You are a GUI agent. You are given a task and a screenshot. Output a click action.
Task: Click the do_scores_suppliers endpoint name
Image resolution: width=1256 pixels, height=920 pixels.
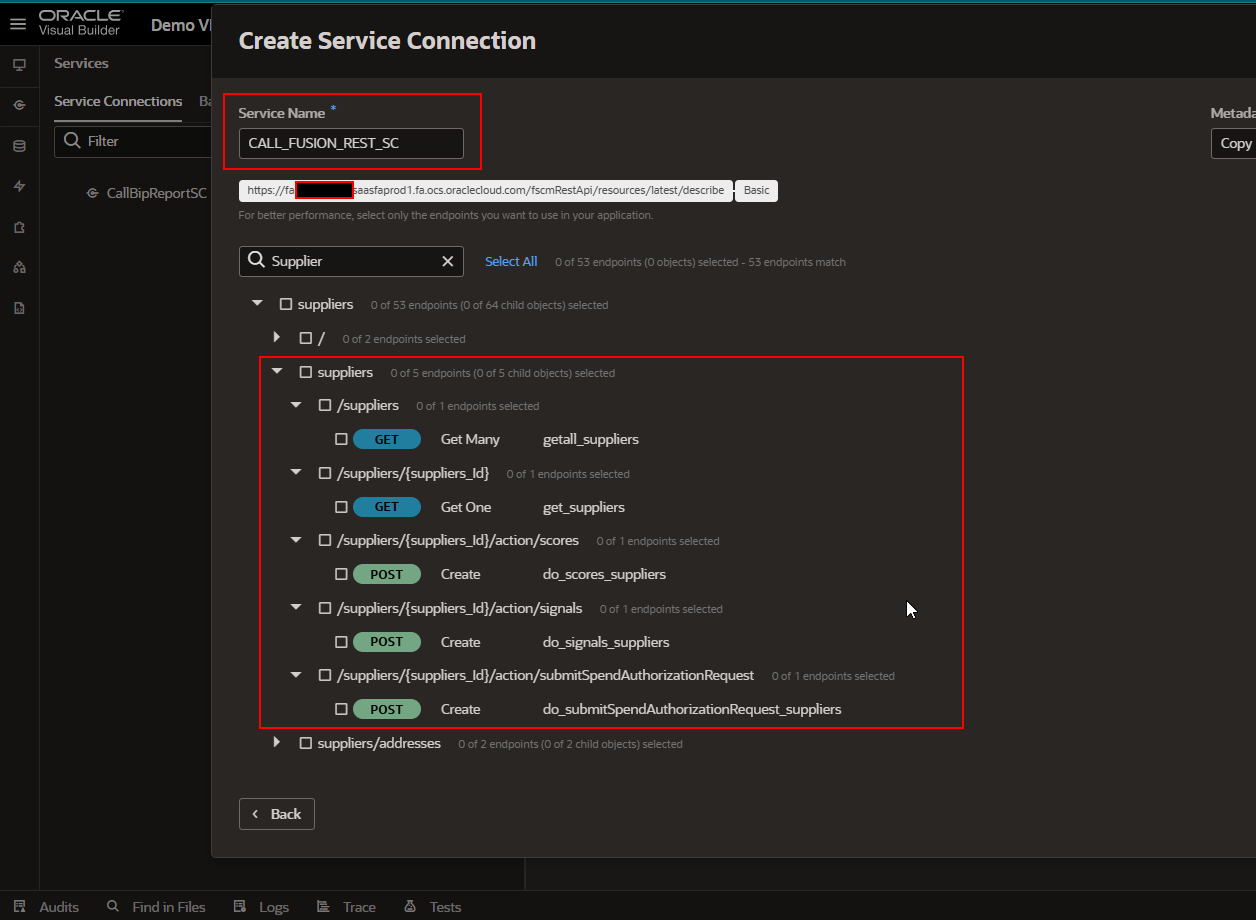point(604,574)
